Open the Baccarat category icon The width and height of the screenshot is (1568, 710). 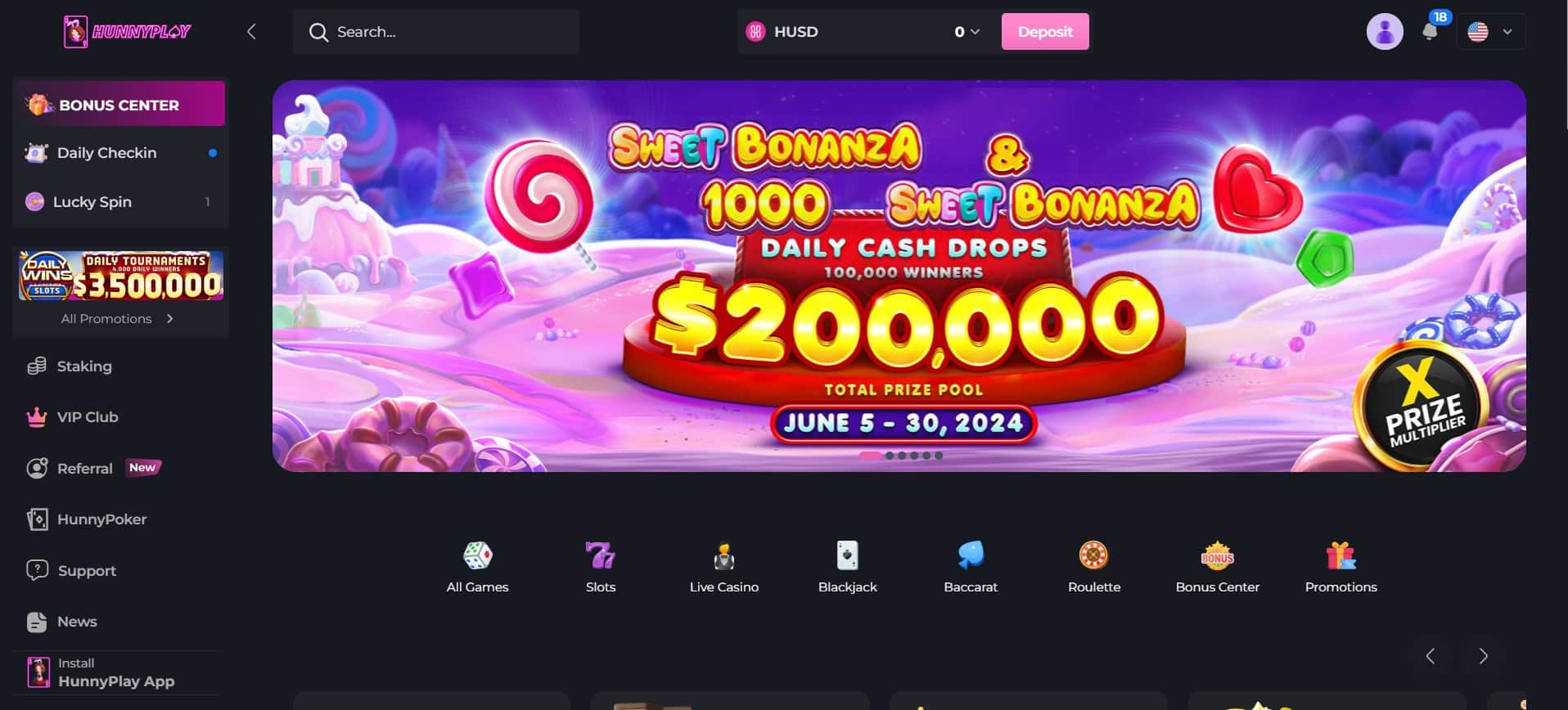pos(971,555)
